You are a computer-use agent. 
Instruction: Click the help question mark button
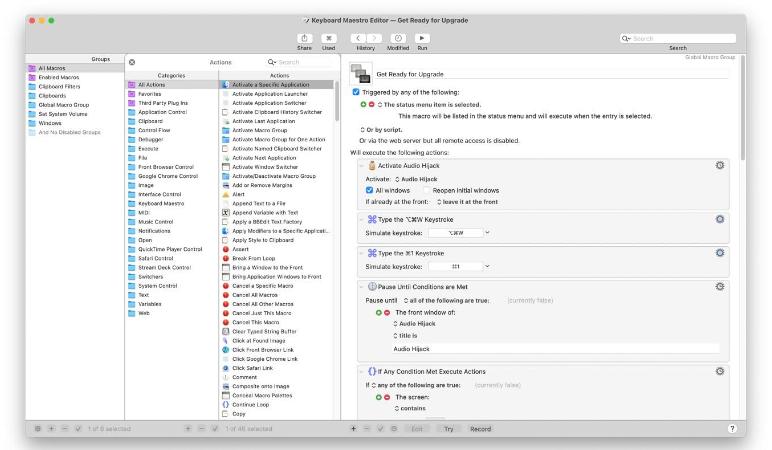[x=732, y=428]
